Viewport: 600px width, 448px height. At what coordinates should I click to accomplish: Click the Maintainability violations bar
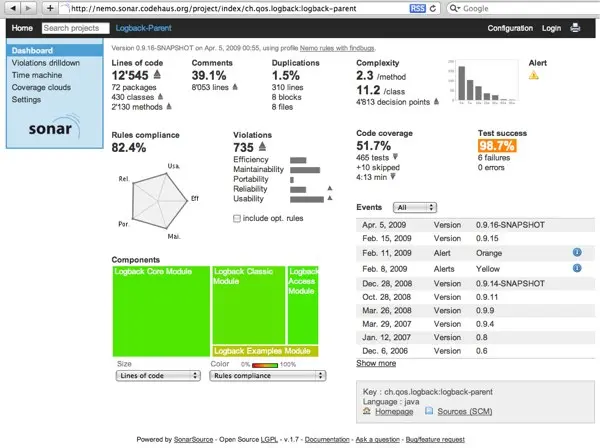pos(305,169)
